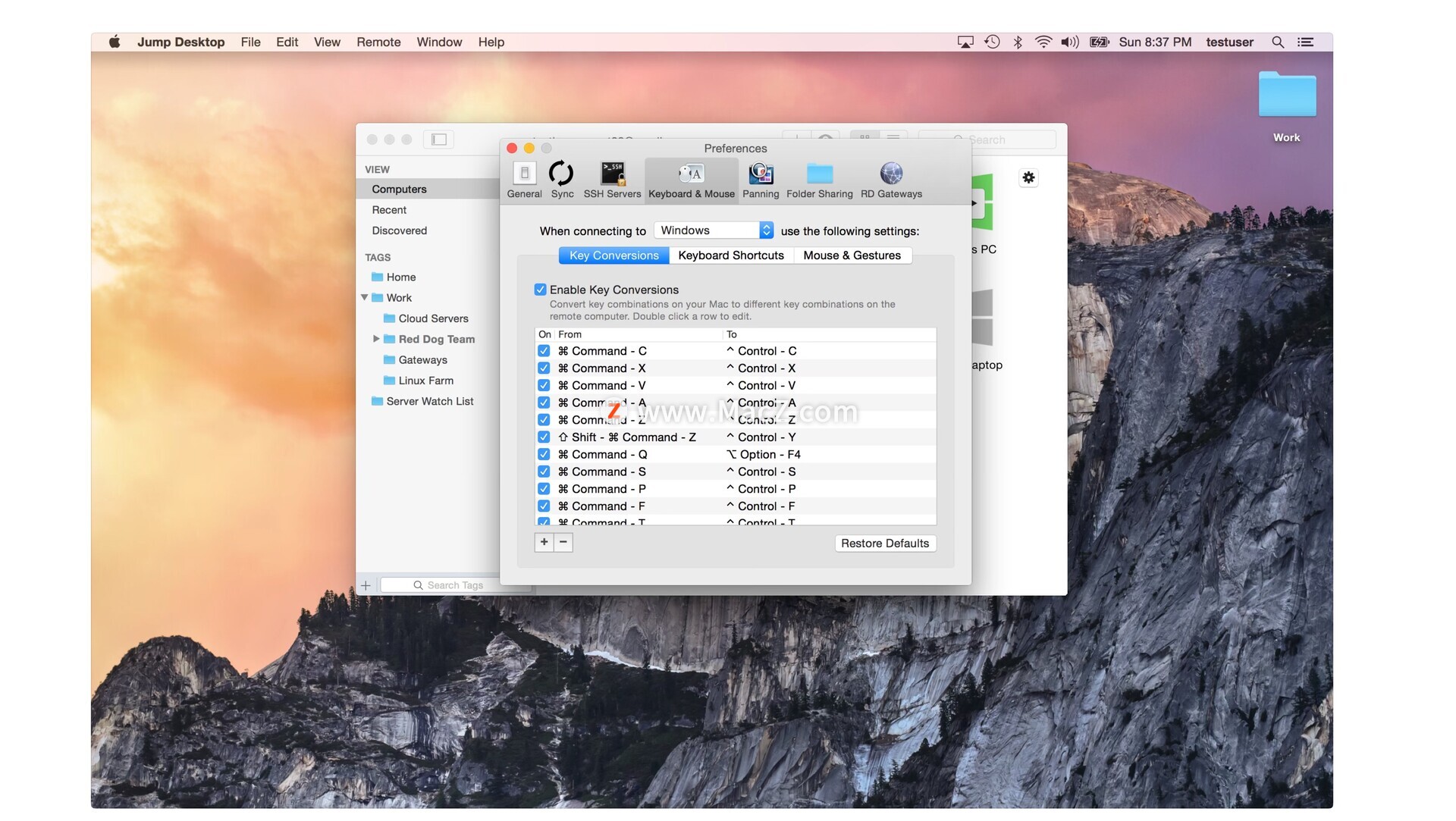Expand the Red Dog Team folder

(376, 339)
